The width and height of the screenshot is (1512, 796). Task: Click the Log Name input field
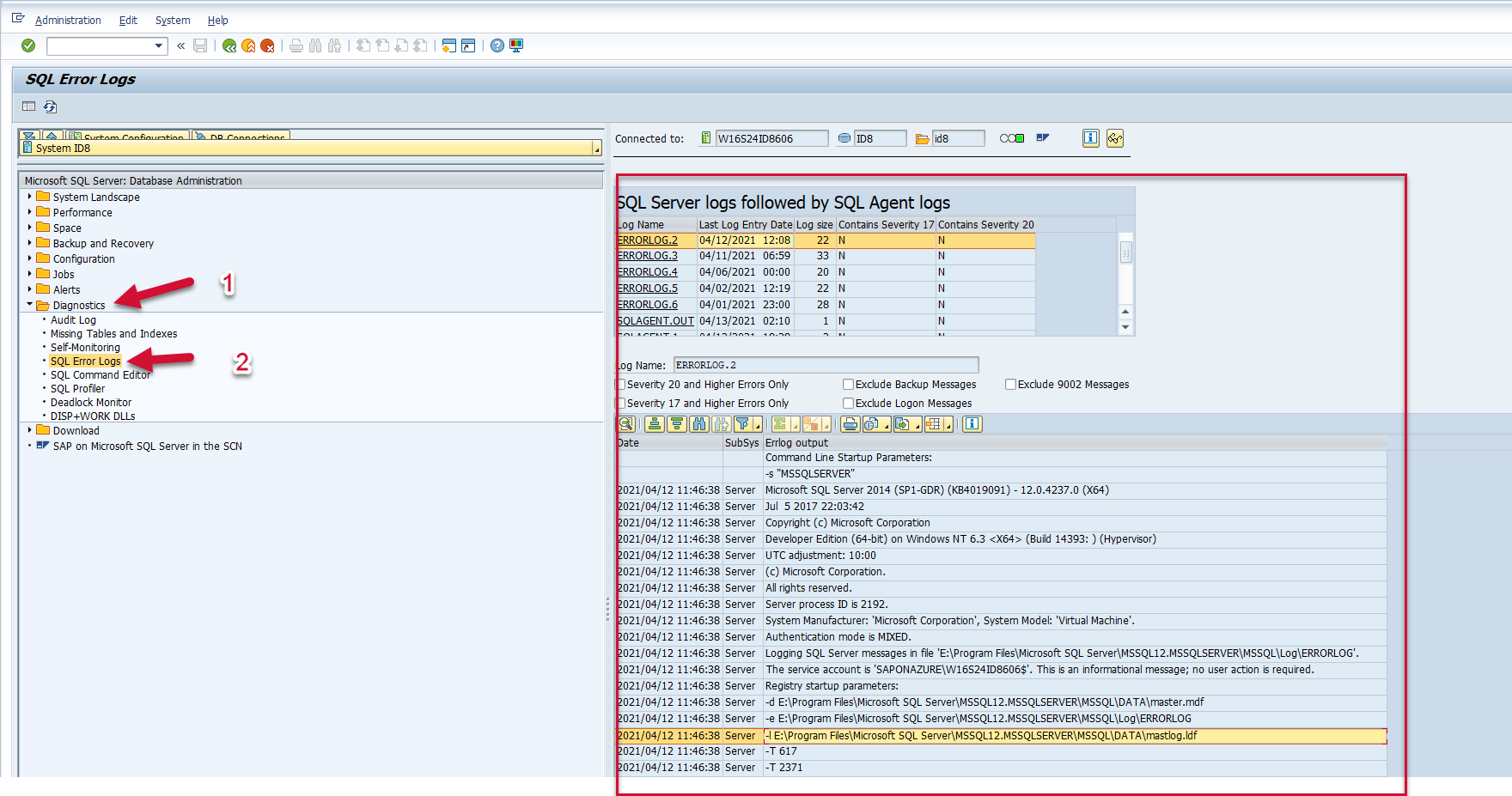(825, 365)
